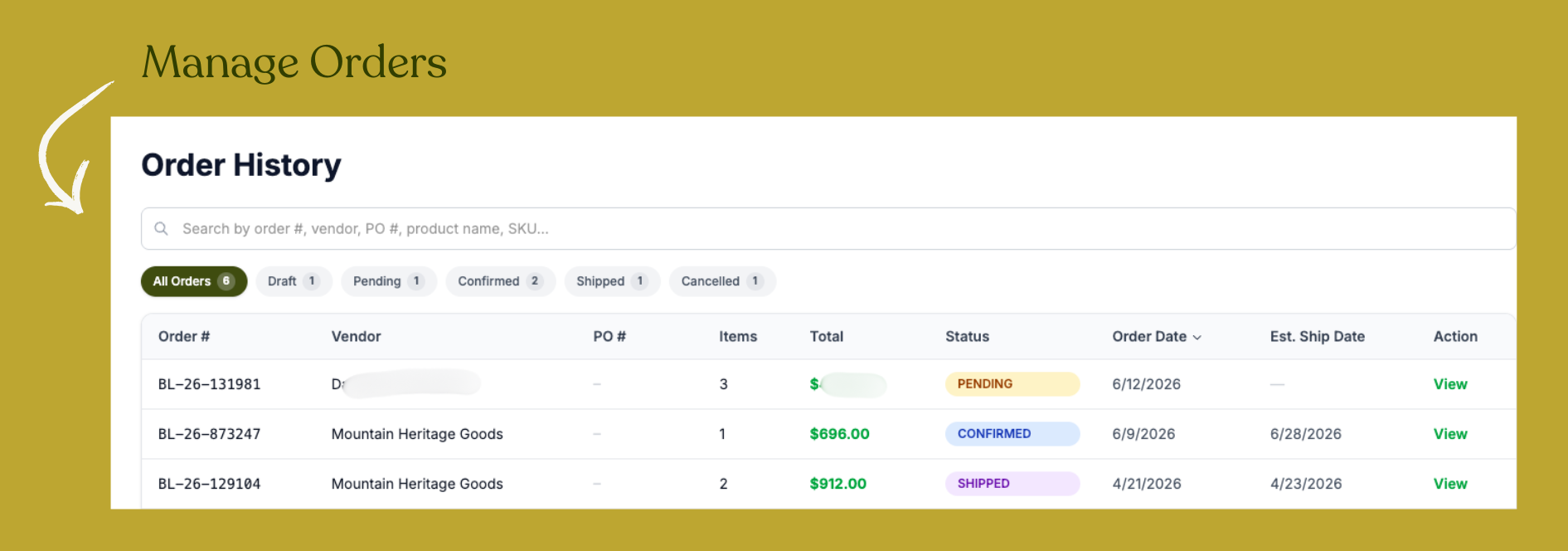This screenshot has height=551, width=1568.
Task: Open the Shipped orders tab
Action: pyautogui.click(x=612, y=281)
